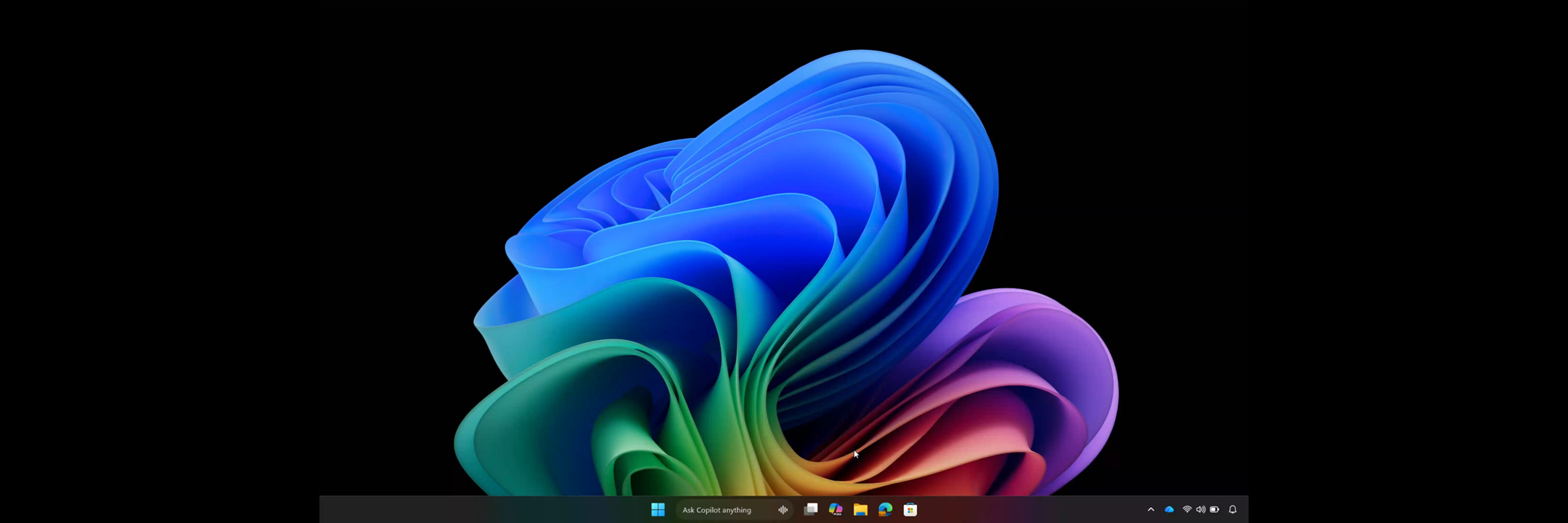Viewport: 1568px width, 523px height.
Task: Open Task View from the taskbar
Action: coord(811,510)
